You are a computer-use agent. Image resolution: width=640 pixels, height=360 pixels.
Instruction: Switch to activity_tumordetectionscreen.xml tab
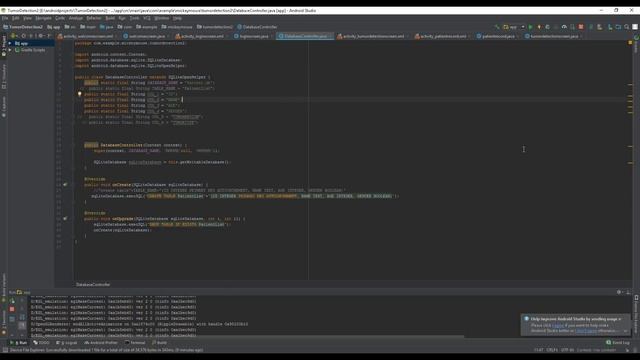373,36
